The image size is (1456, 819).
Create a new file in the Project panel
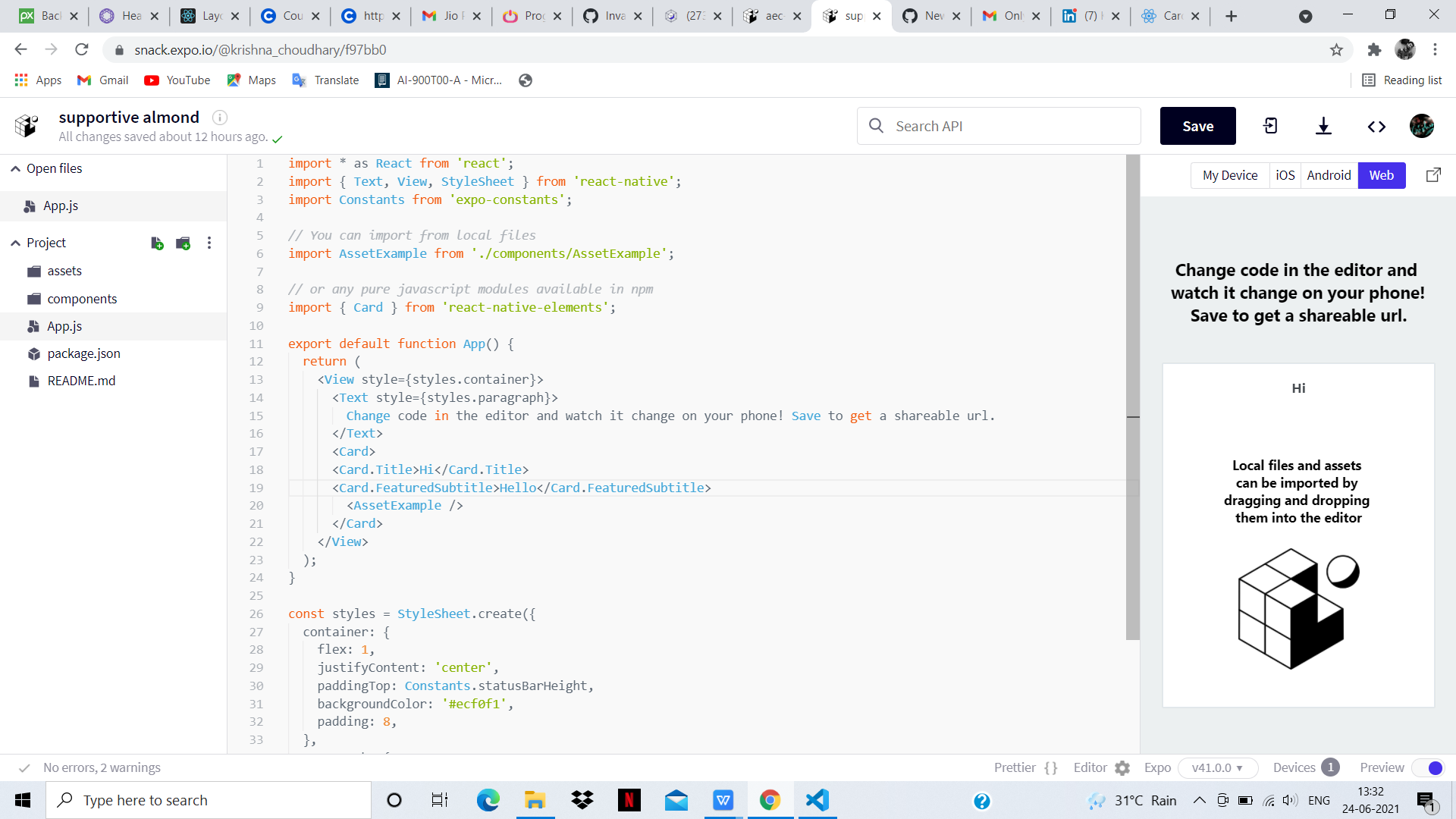coord(157,243)
